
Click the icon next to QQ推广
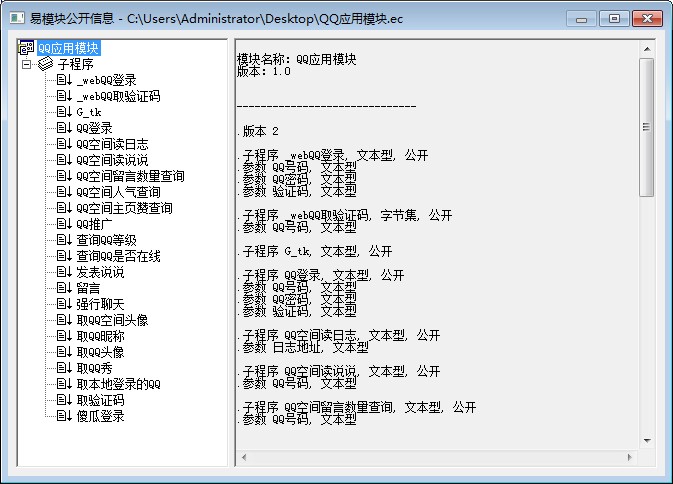[x=64, y=224]
